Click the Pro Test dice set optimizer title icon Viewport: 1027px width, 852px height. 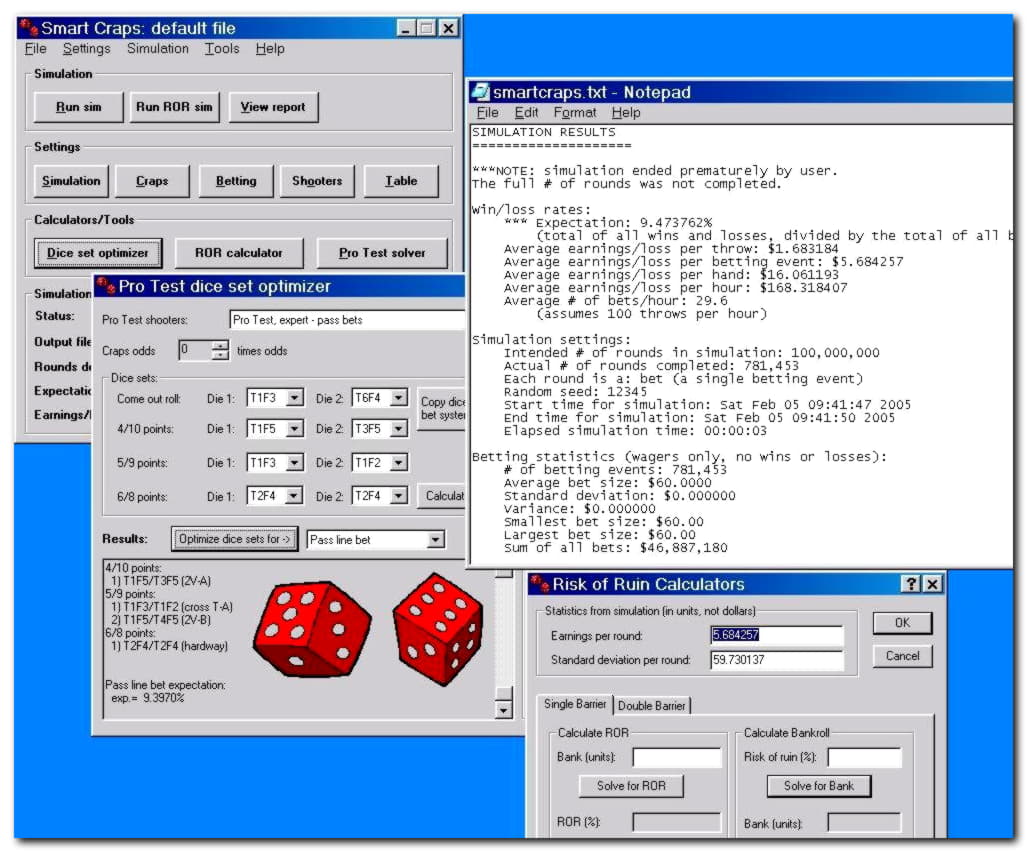coord(105,286)
